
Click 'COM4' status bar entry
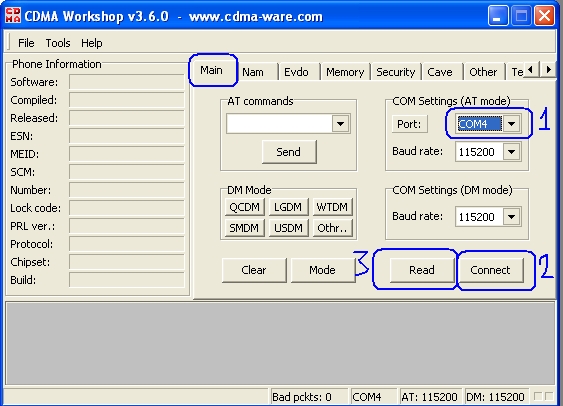pos(373,397)
